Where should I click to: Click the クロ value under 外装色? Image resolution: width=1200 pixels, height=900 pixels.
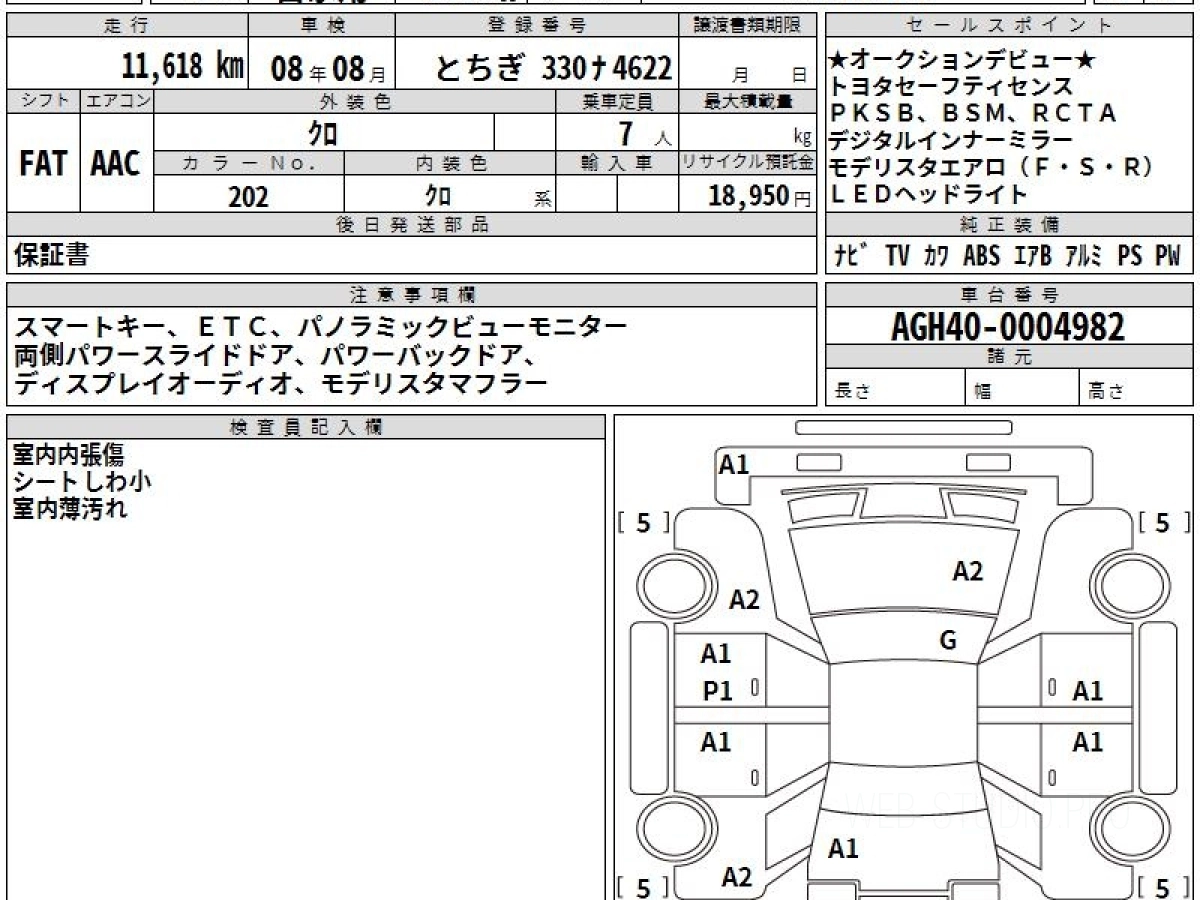(323, 133)
